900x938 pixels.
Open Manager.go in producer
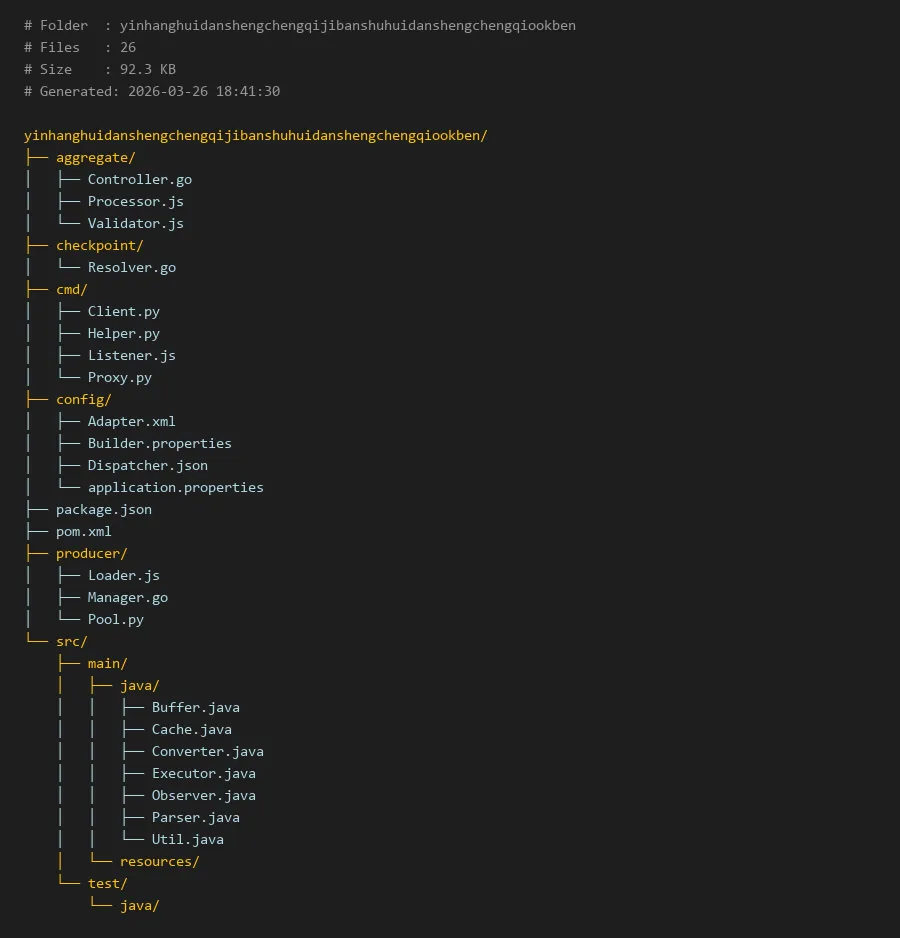coord(127,597)
